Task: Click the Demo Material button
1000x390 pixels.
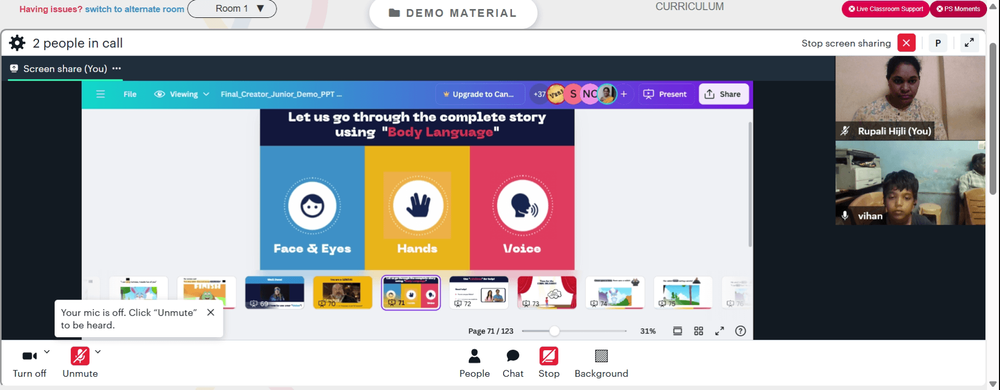Action: coord(453,13)
